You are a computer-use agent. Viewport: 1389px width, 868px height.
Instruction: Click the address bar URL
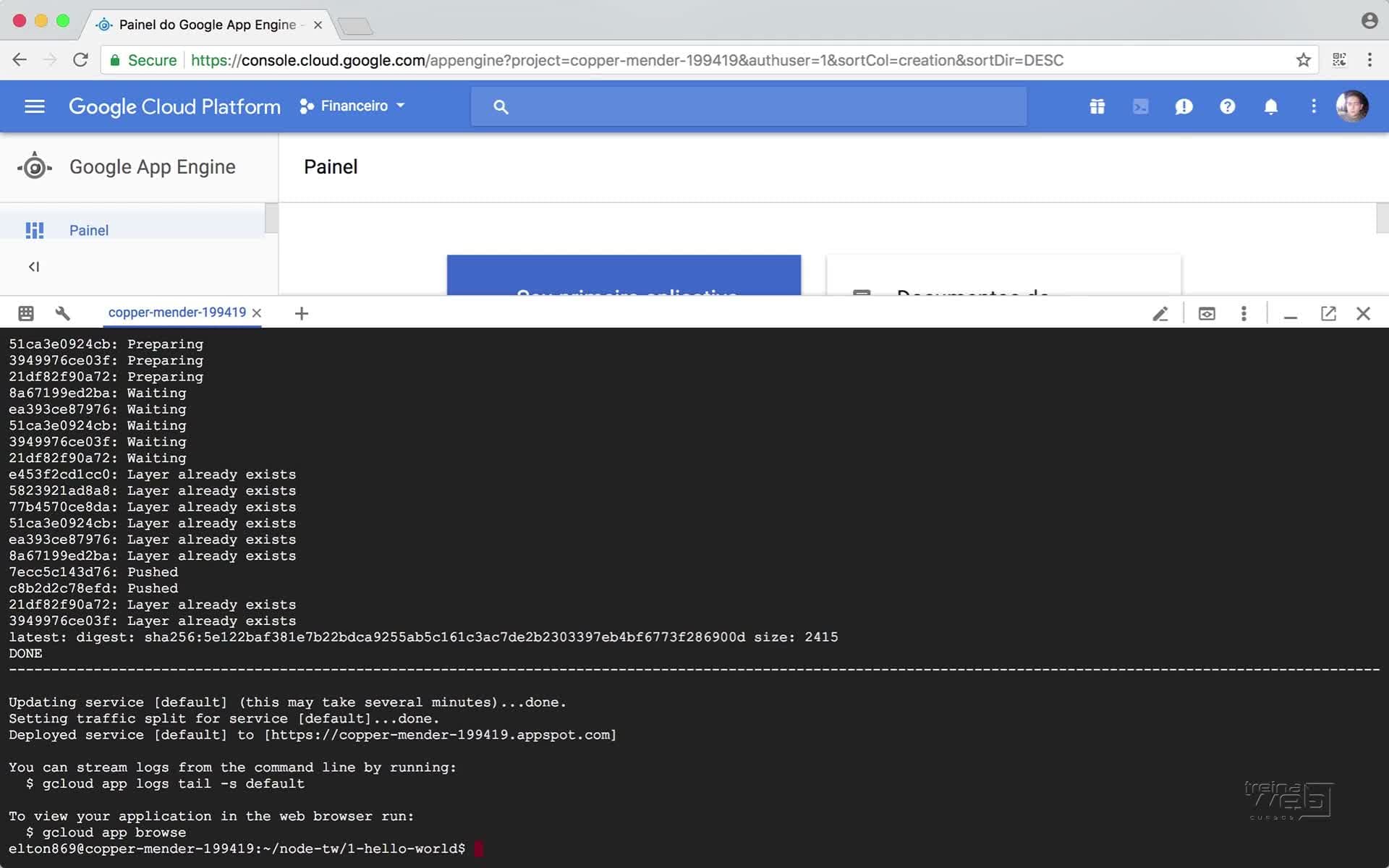(627, 60)
